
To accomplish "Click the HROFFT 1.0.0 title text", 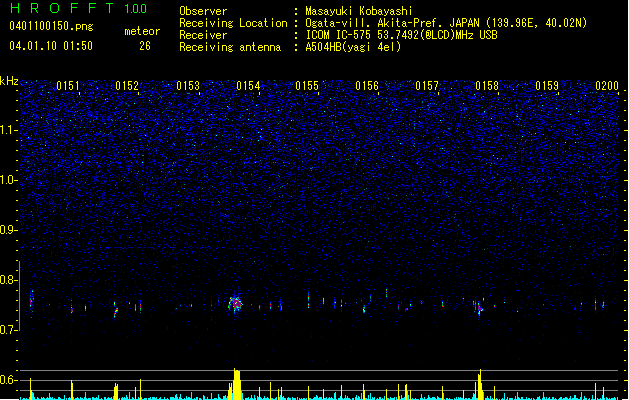I will pos(79,8).
